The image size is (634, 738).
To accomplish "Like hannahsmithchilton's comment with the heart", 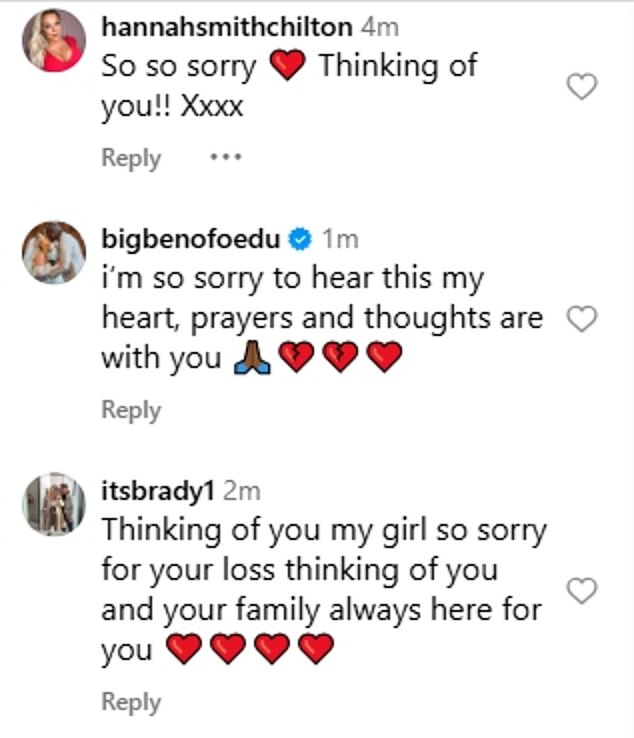I will pyautogui.click(x=581, y=87).
